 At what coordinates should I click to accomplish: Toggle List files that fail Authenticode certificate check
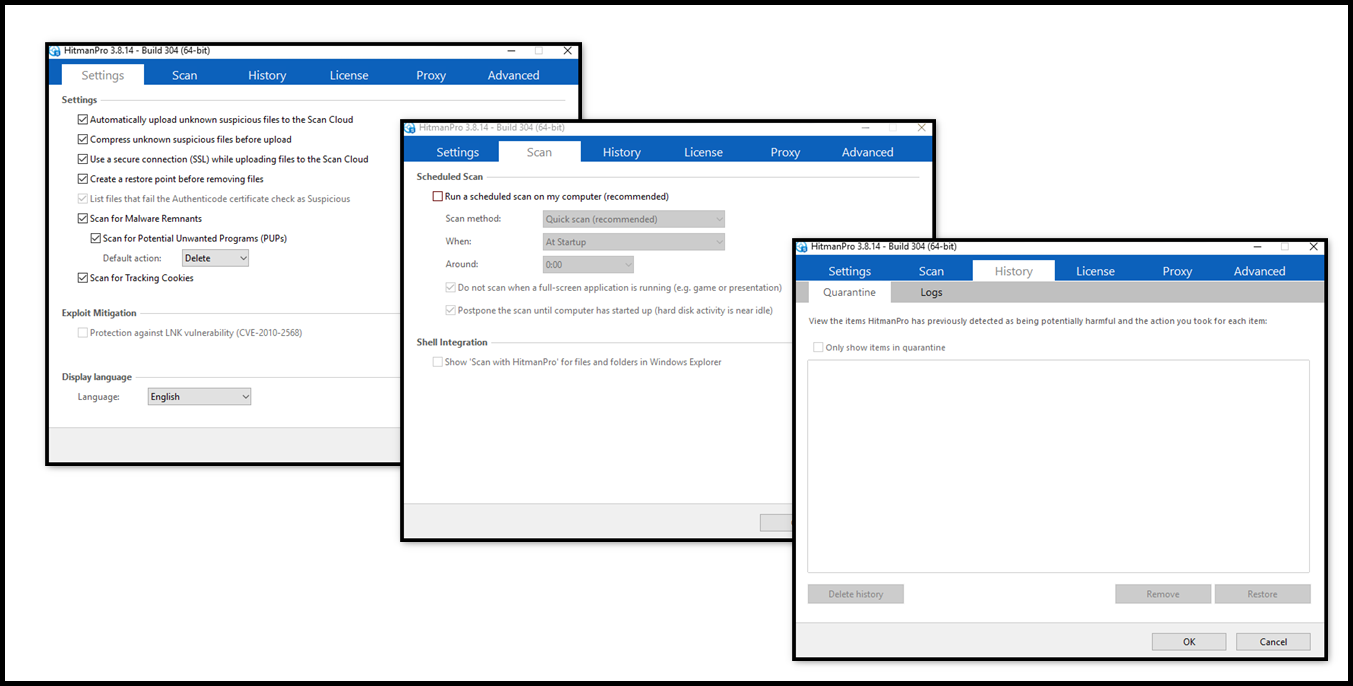(83, 199)
